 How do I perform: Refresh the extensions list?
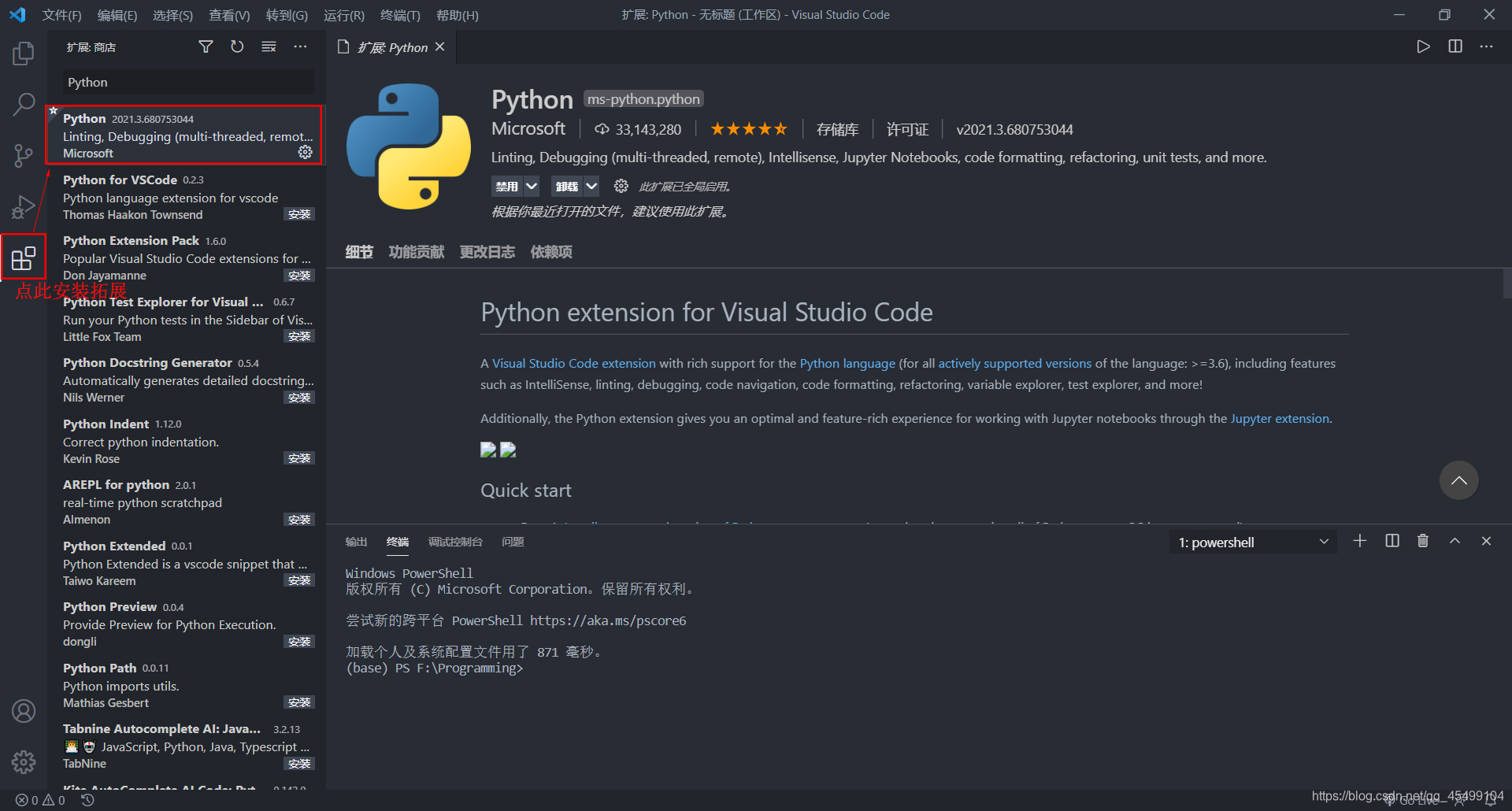point(237,47)
